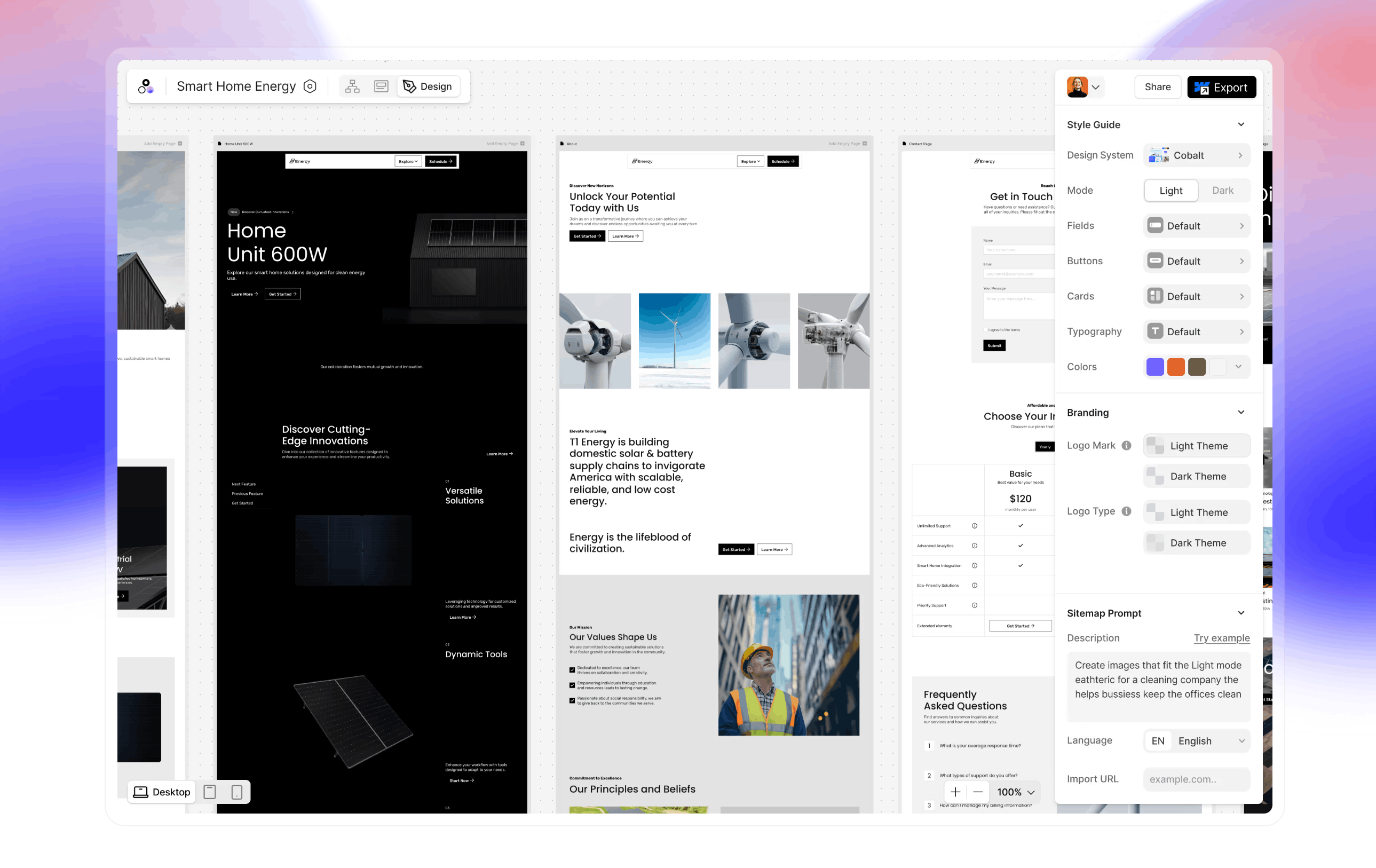1376x868 pixels.
Task: Click the Import URL input field
Action: tap(1197, 779)
